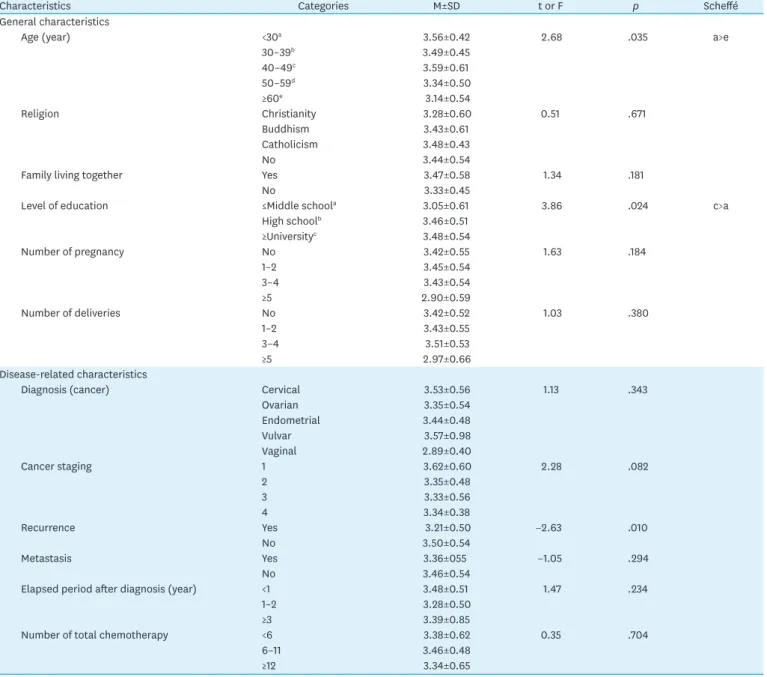Click the 'Number of deliveries' label
The image size is (767, 677).
[70, 313]
